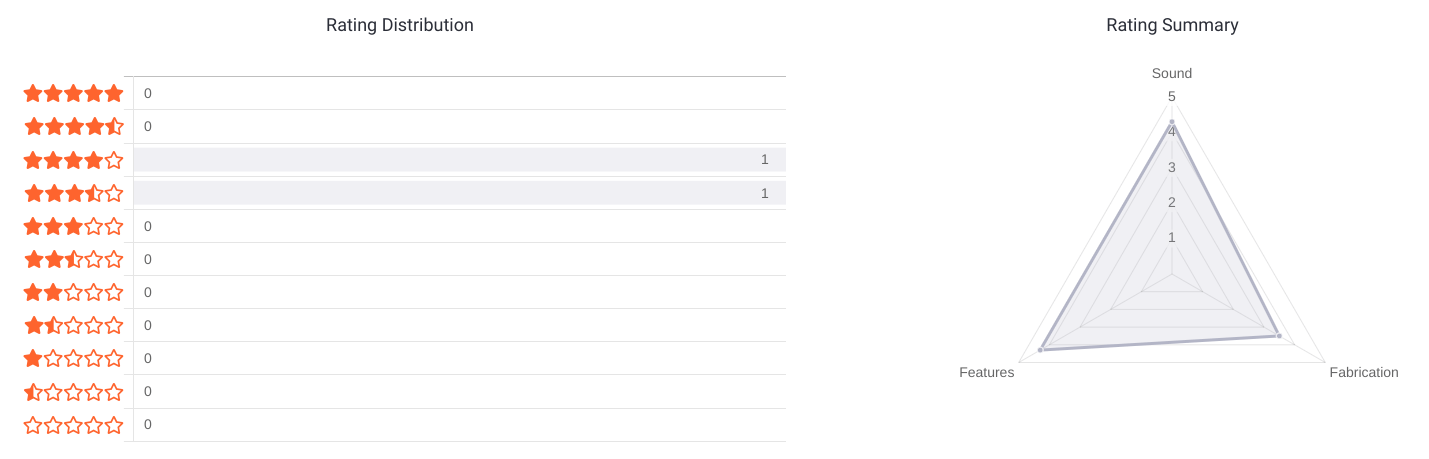Click the three-and-a-half star distribution bar
Screen dimensions: 1429x459
(459, 193)
